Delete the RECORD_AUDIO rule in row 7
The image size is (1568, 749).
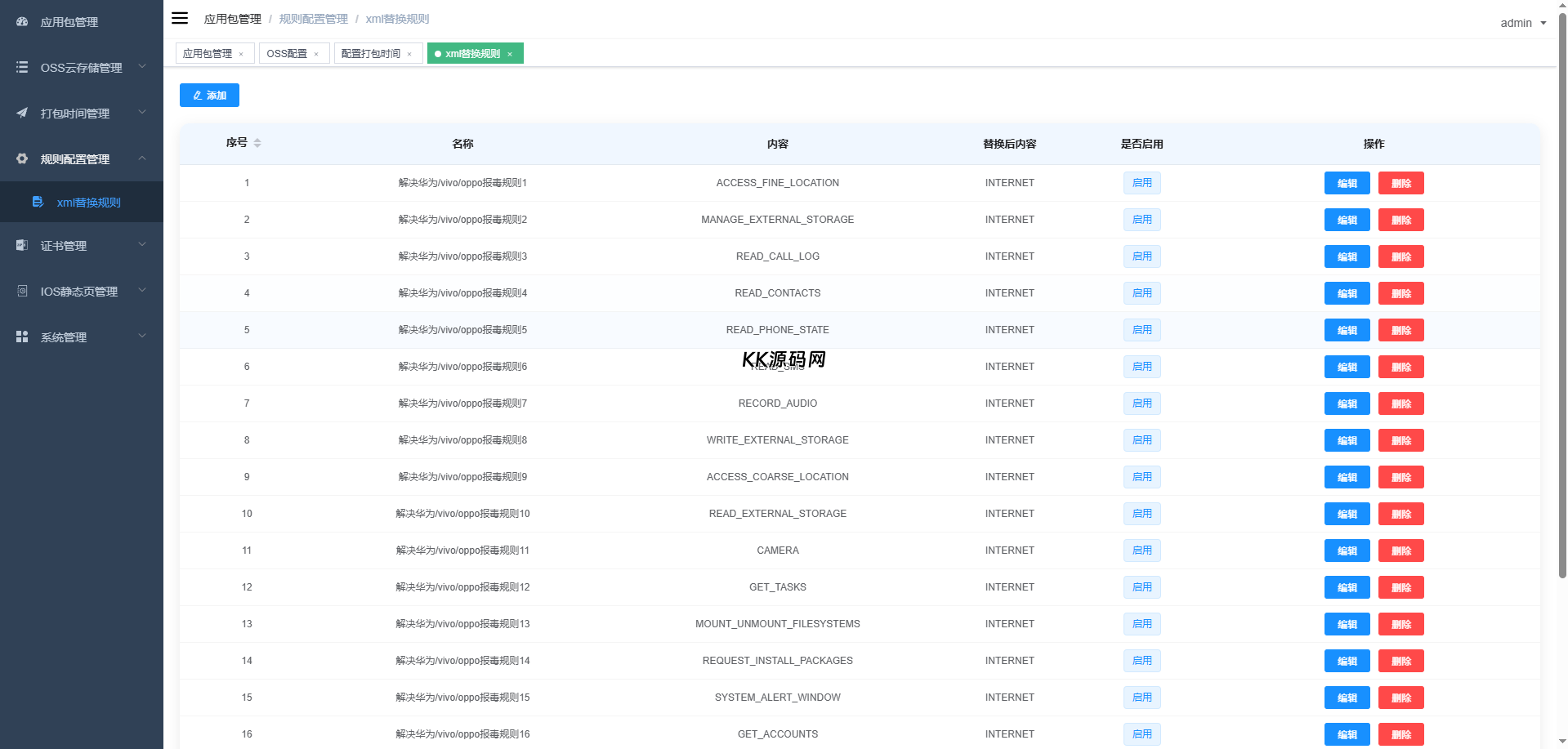pos(1400,403)
